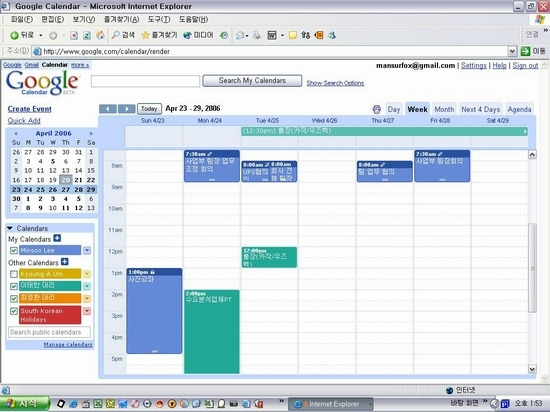Open the Settings link
The width and height of the screenshot is (550, 412).
[474, 66]
